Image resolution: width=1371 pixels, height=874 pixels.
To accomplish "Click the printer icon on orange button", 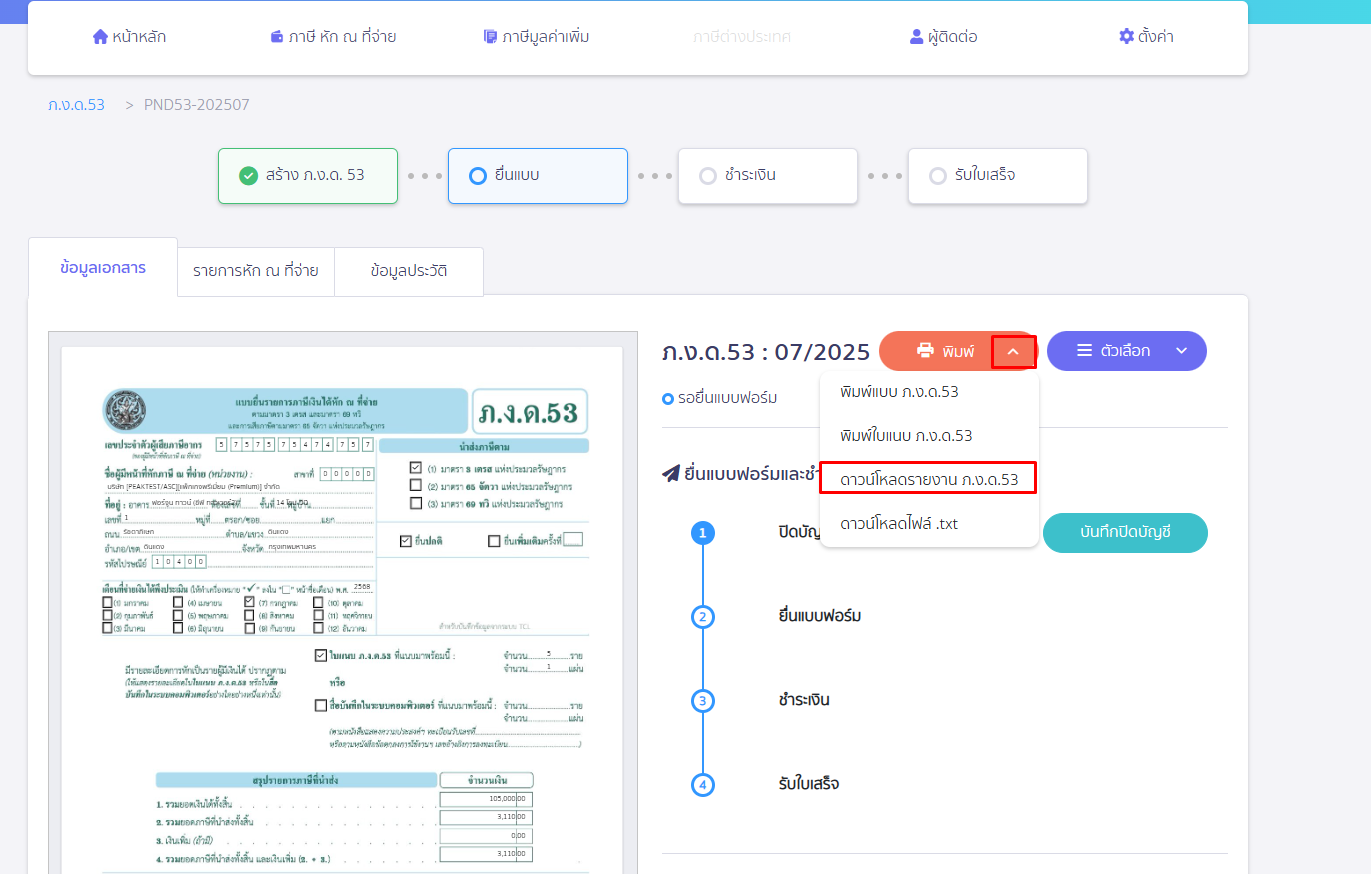I will click(x=925, y=351).
